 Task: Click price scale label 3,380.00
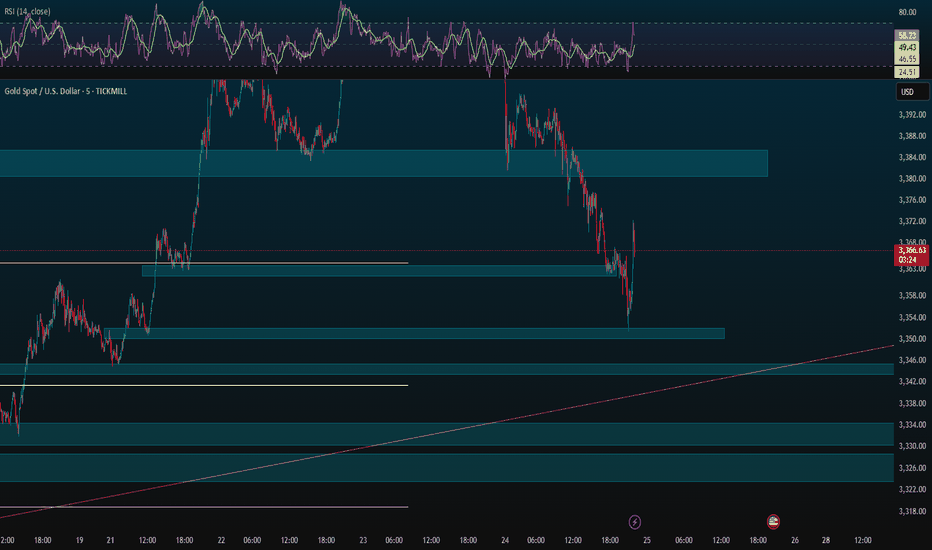coord(912,178)
